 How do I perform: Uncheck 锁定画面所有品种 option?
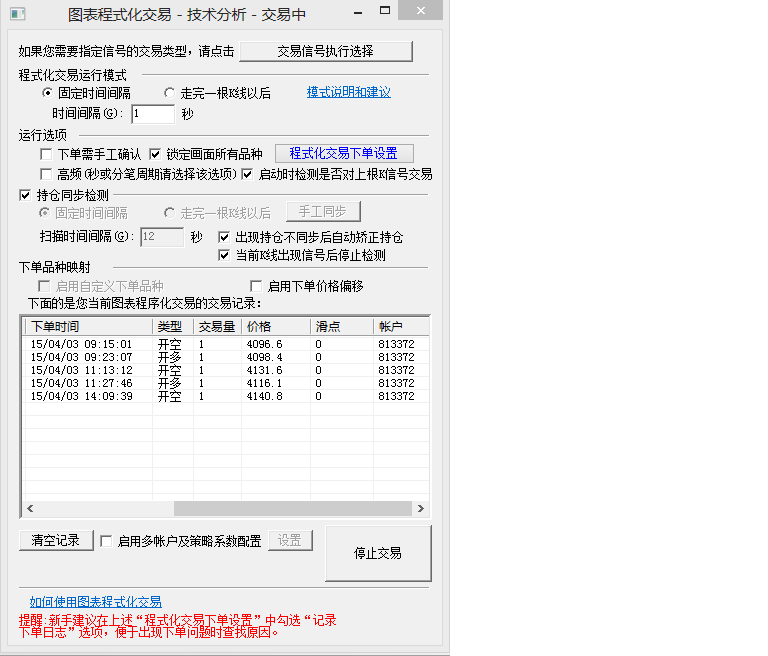coord(155,155)
